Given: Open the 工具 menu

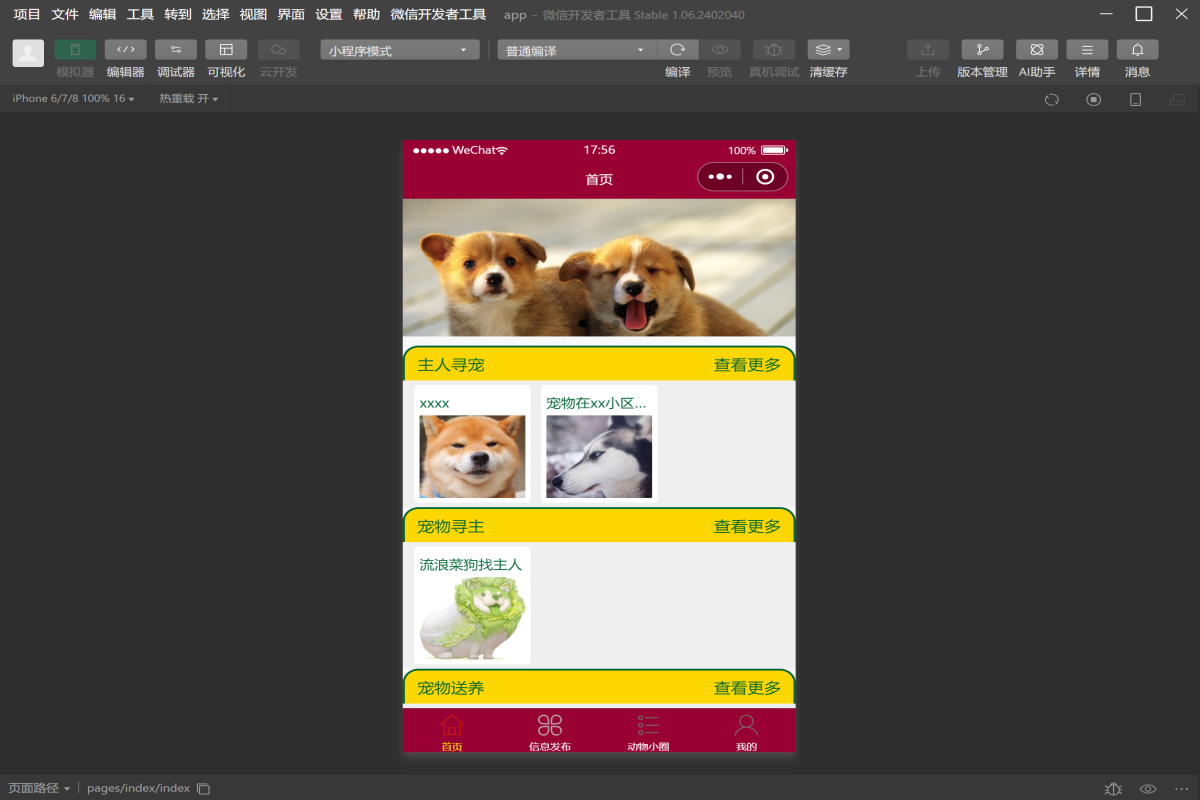Looking at the screenshot, I should tap(141, 14).
